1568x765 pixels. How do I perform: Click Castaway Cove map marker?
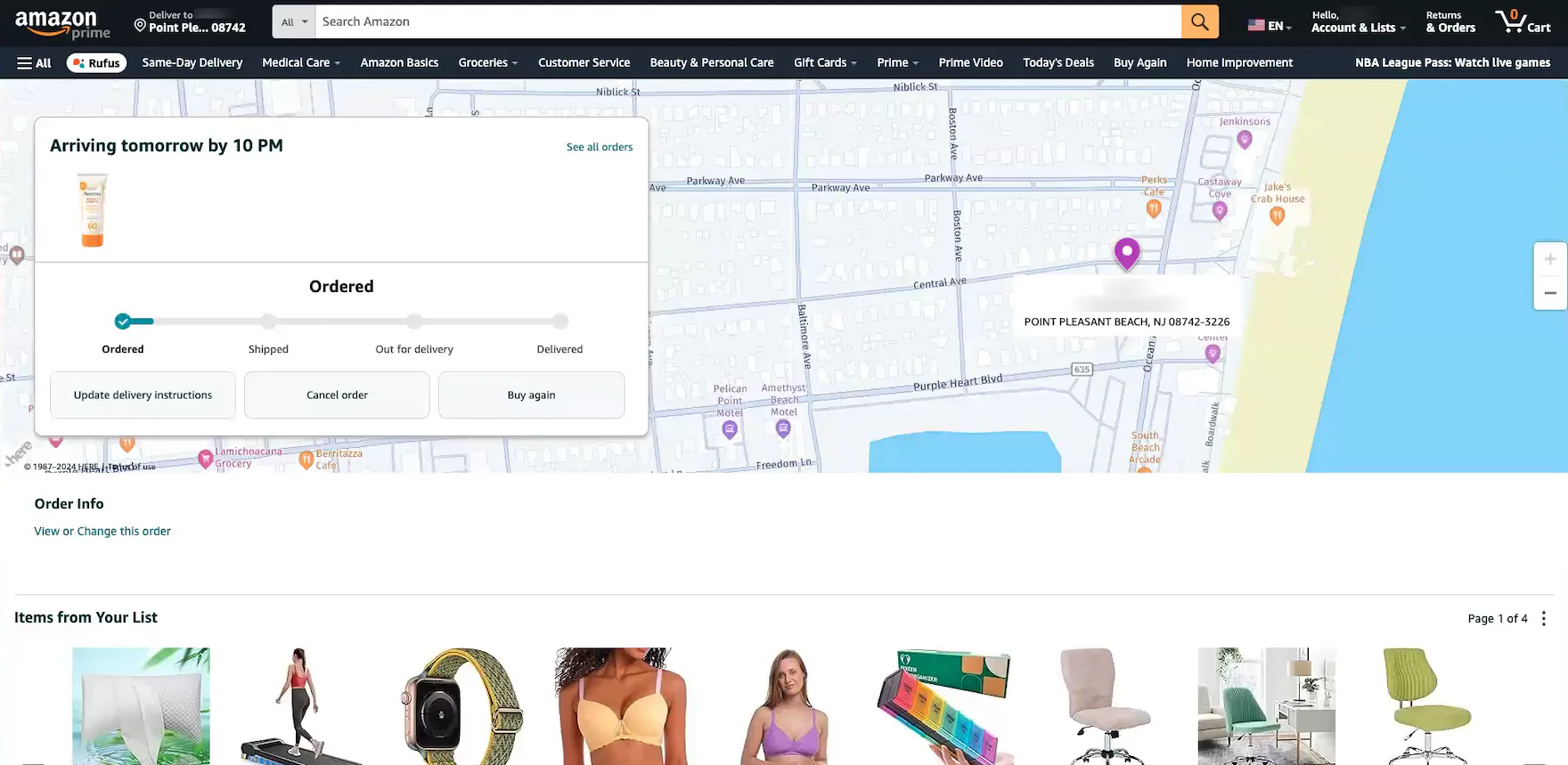[x=1220, y=210]
